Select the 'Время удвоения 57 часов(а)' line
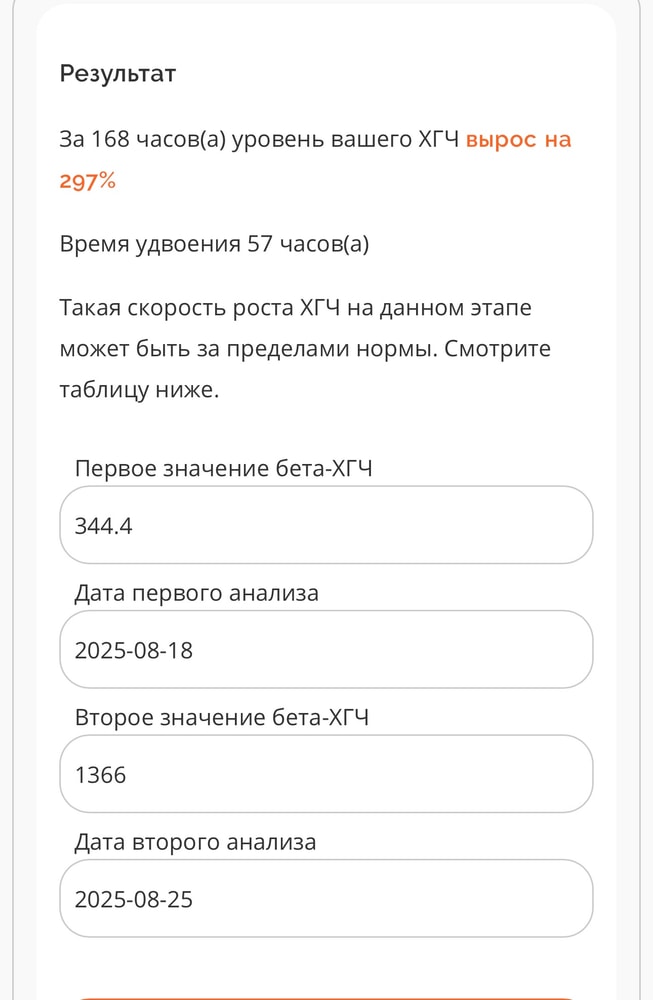The image size is (653, 1000). (214, 244)
